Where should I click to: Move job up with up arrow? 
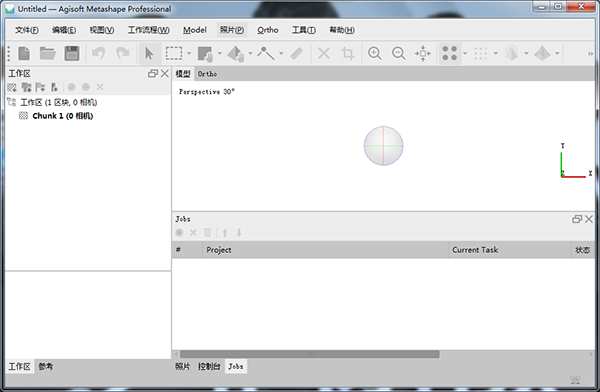[x=225, y=232]
